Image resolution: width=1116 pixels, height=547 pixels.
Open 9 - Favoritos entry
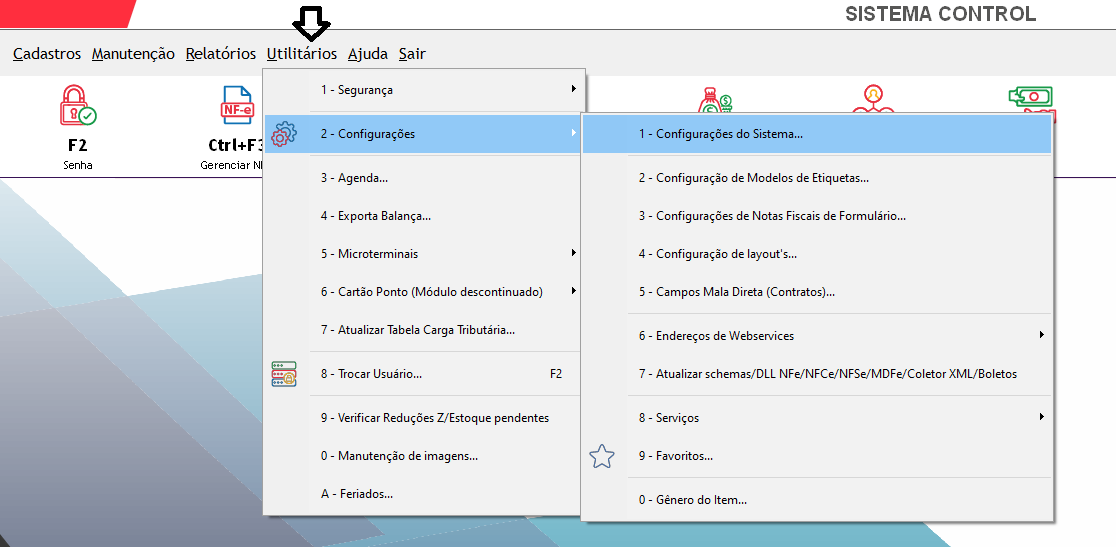tap(817, 456)
